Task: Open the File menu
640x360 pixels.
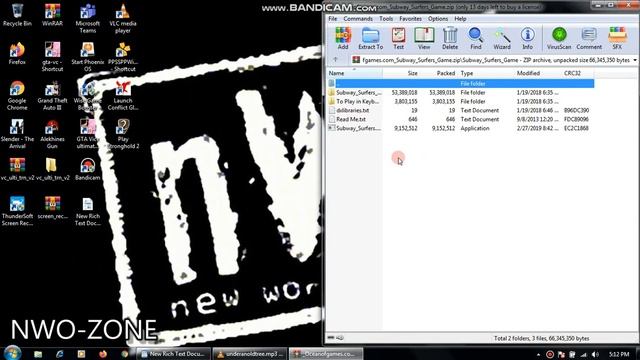Action: click(333, 19)
